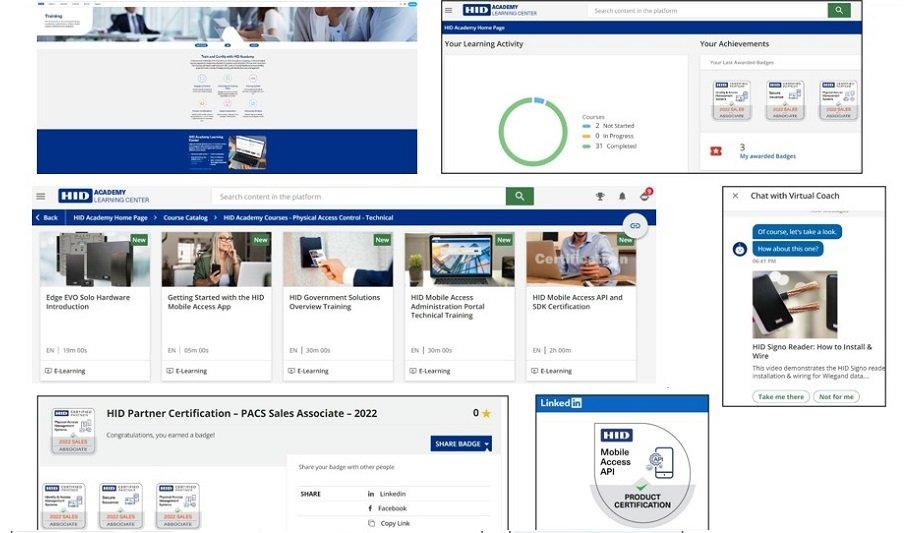The image size is (920, 533).
Task: Click the green search button in the course catalog
Action: pyautogui.click(x=519, y=197)
